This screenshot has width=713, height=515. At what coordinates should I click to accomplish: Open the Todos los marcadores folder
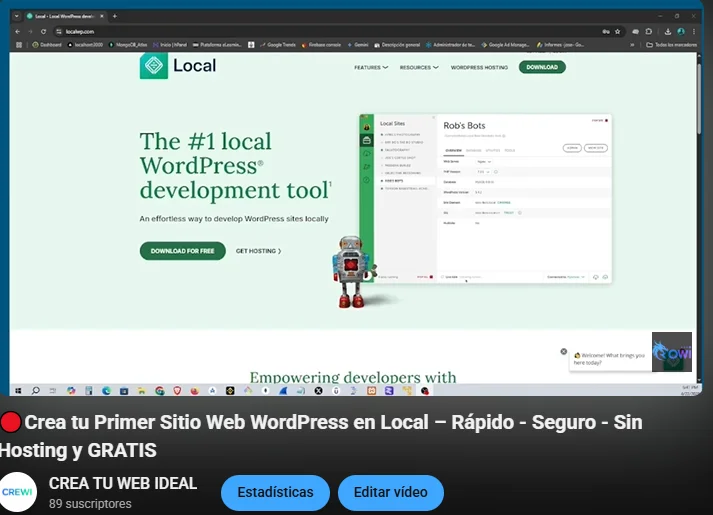pyautogui.click(x=673, y=45)
